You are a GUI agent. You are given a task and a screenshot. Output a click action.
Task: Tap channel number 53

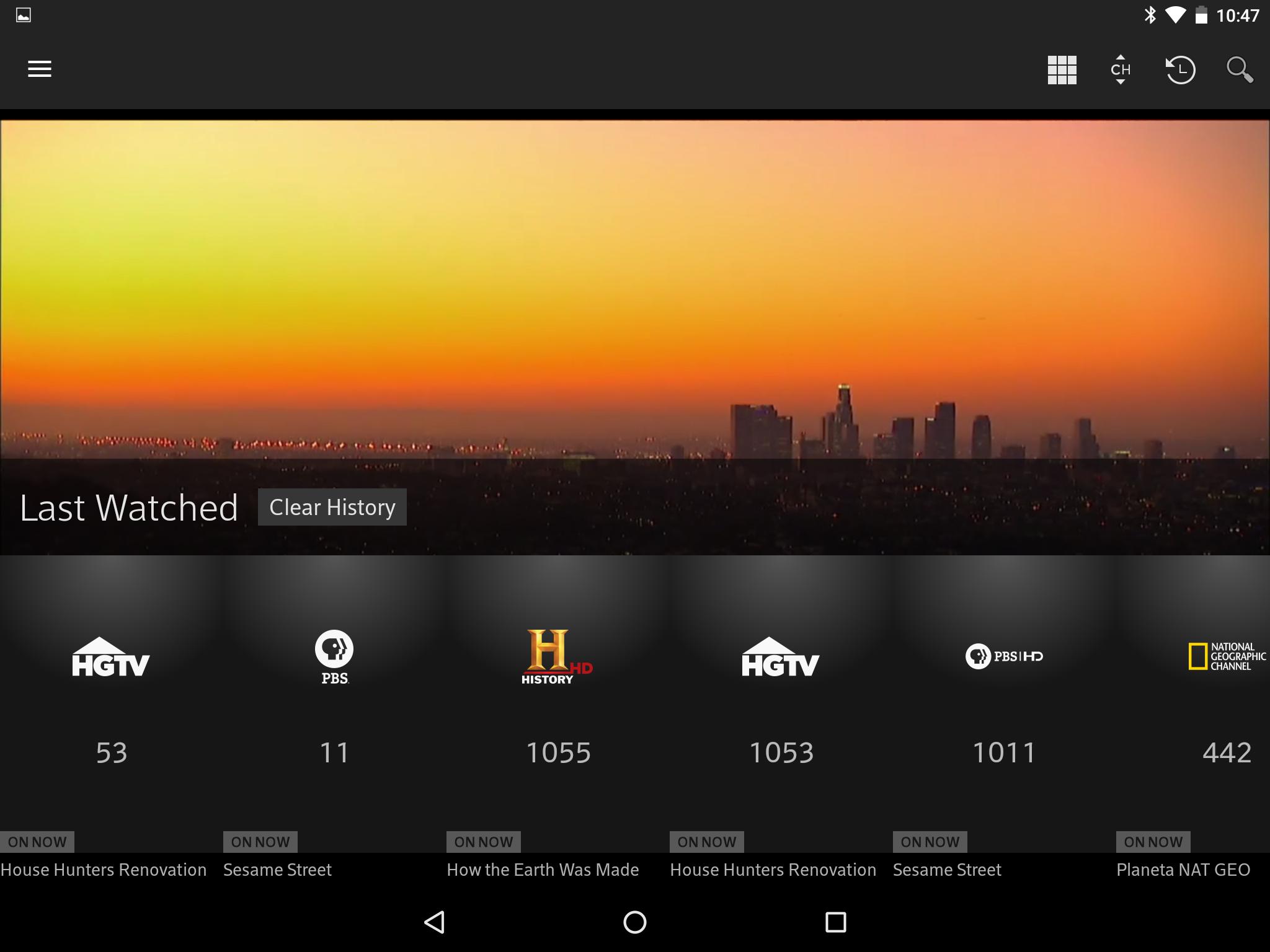click(112, 752)
